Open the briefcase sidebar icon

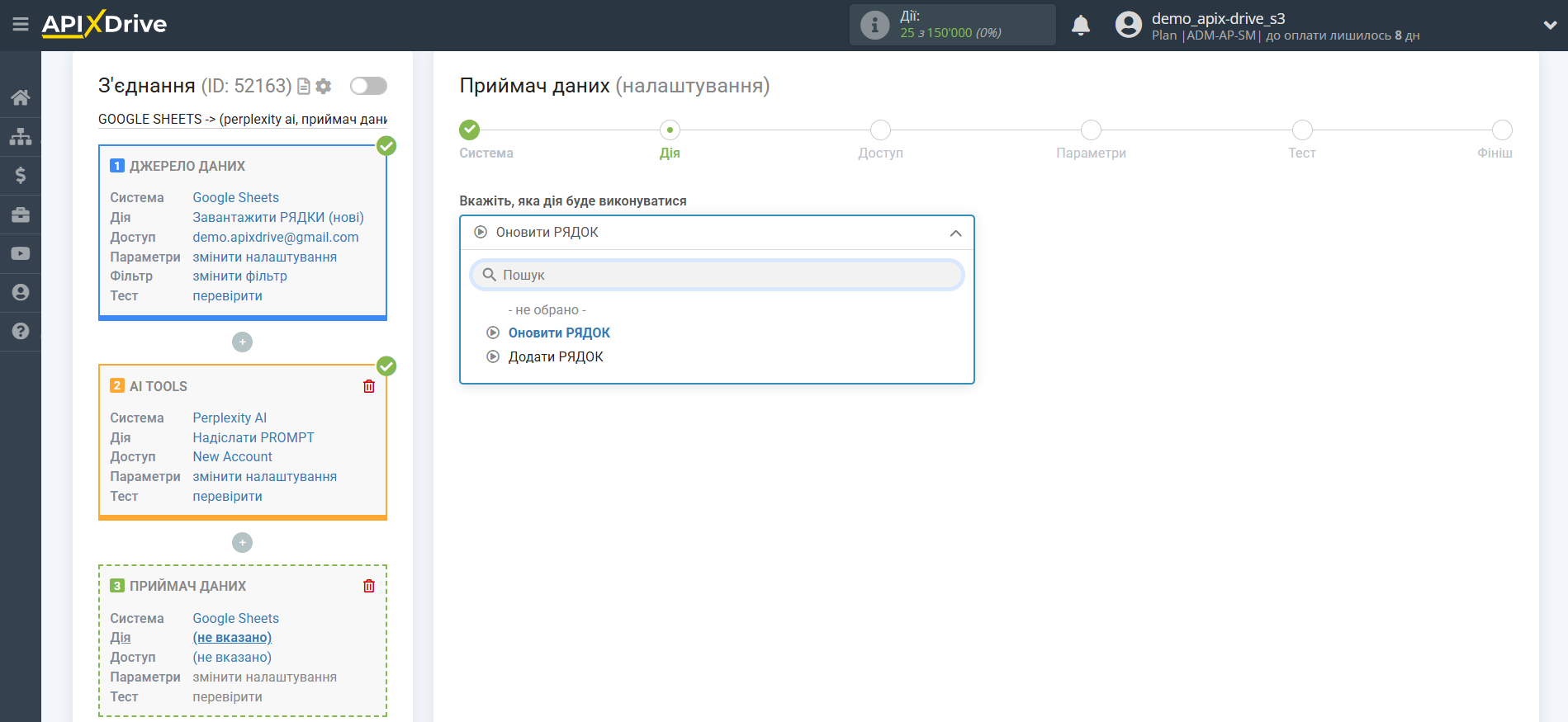point(21,215)
